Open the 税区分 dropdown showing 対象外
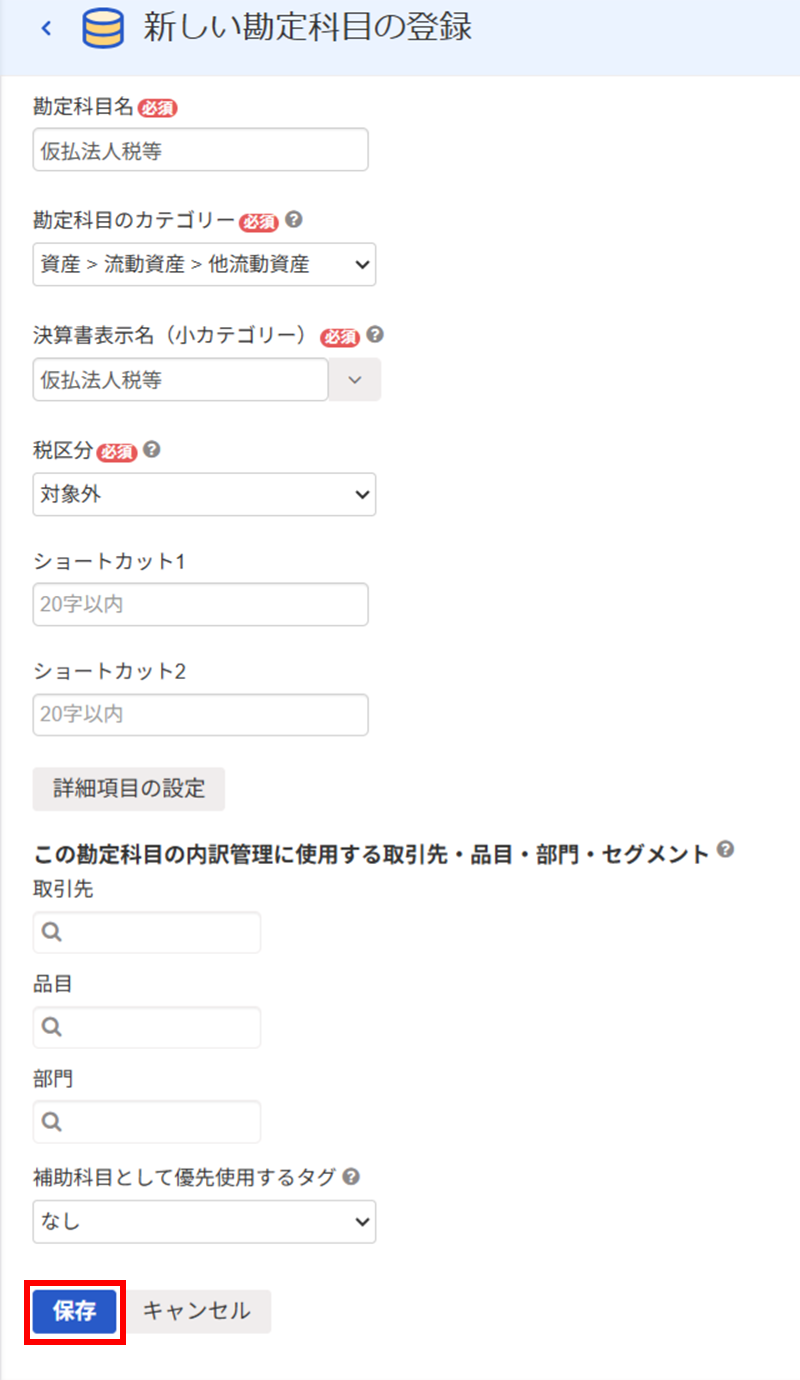The image size is (800, 1380). [204, 495]
